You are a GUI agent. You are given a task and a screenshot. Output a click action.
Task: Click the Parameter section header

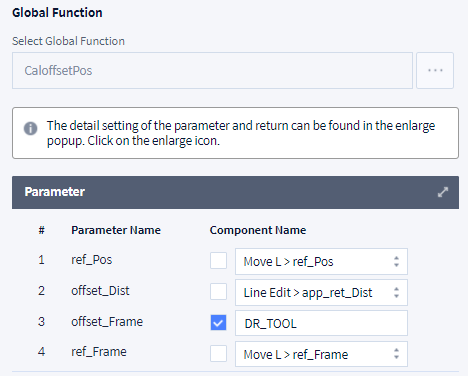pyautogui.click(x=235, y=192)
